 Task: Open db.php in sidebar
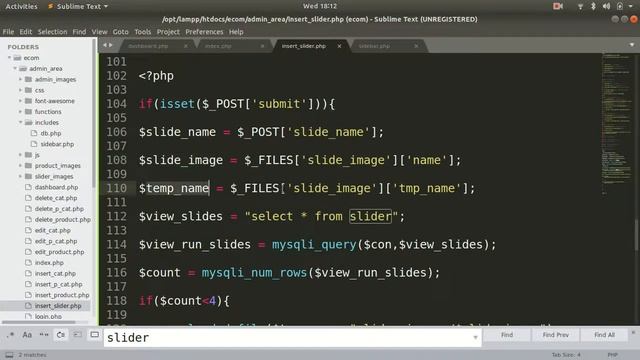coord(51,133)
